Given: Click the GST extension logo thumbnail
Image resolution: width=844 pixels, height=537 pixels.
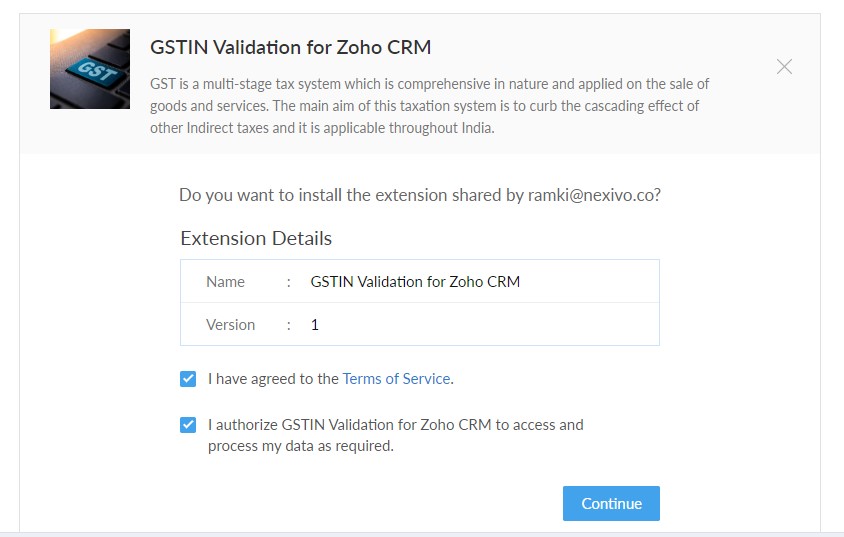Looking at the screenshot, I should click(90, 69).
